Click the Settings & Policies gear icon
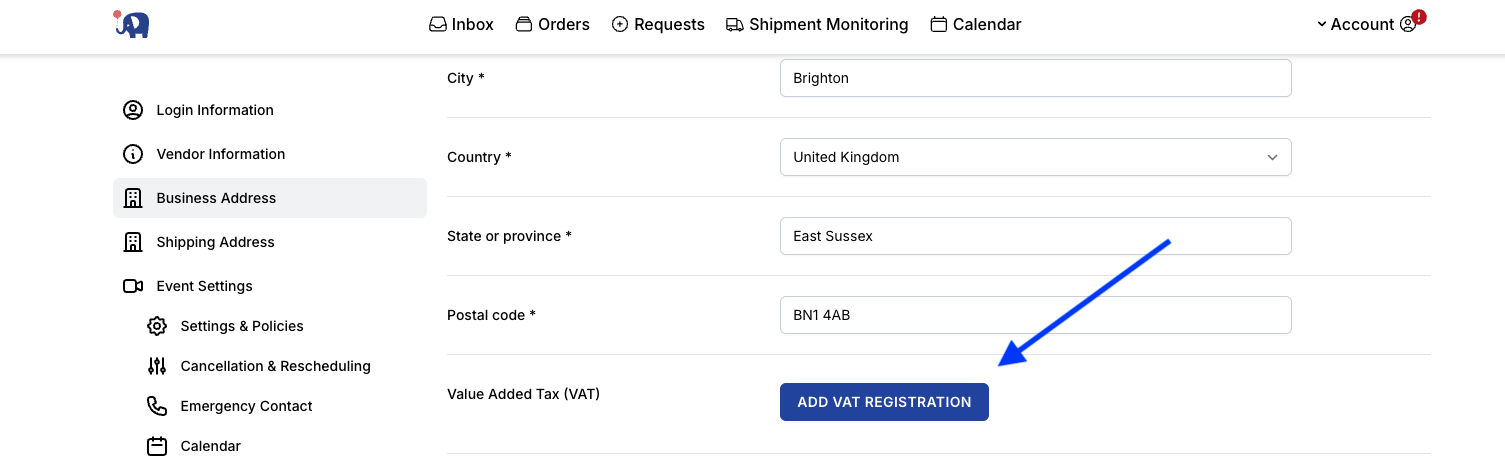This screenshot has width=1505, height=462. coord(157,326)
